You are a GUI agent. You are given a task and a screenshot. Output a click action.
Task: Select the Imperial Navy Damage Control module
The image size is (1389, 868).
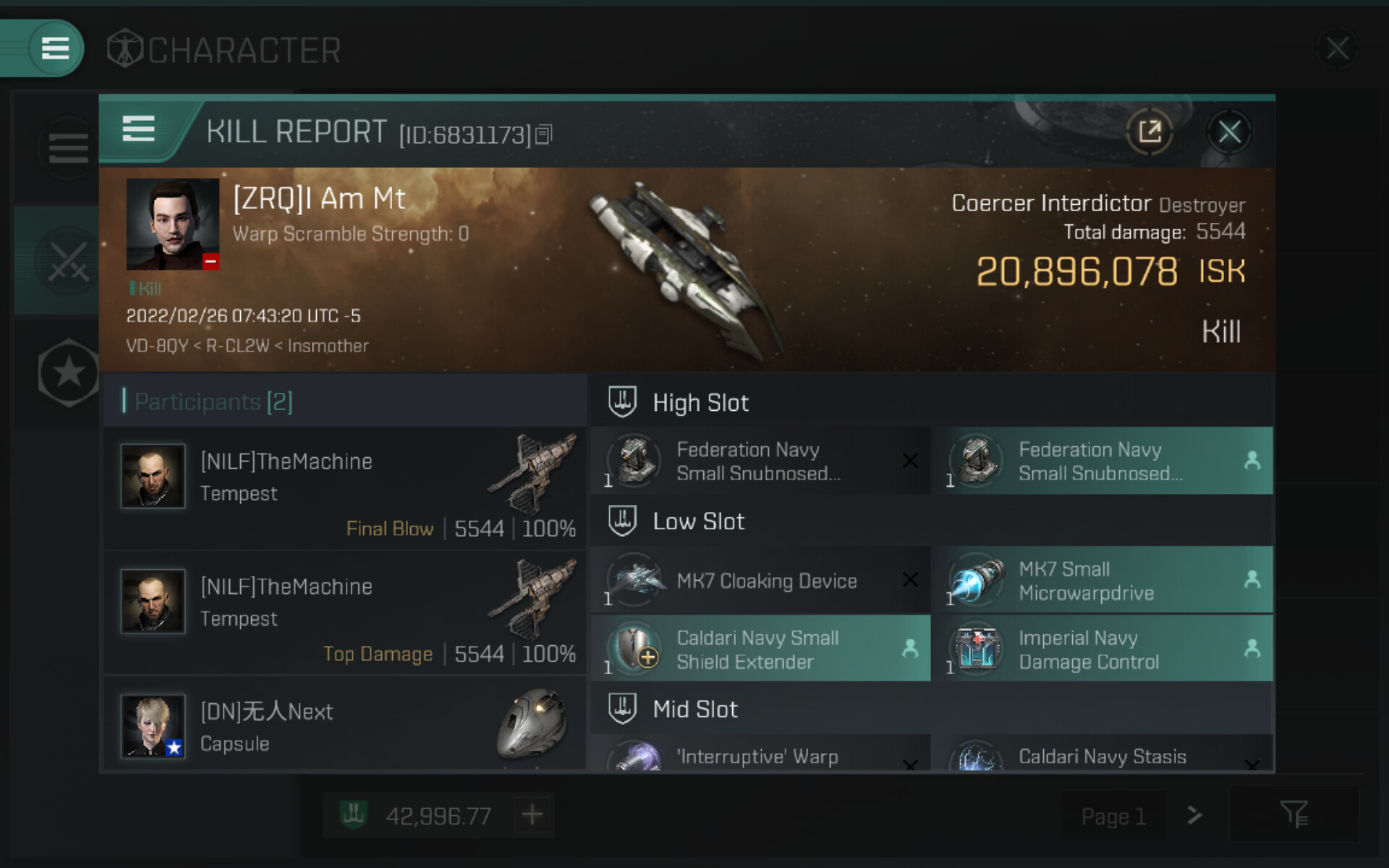tap(1103, 648)
